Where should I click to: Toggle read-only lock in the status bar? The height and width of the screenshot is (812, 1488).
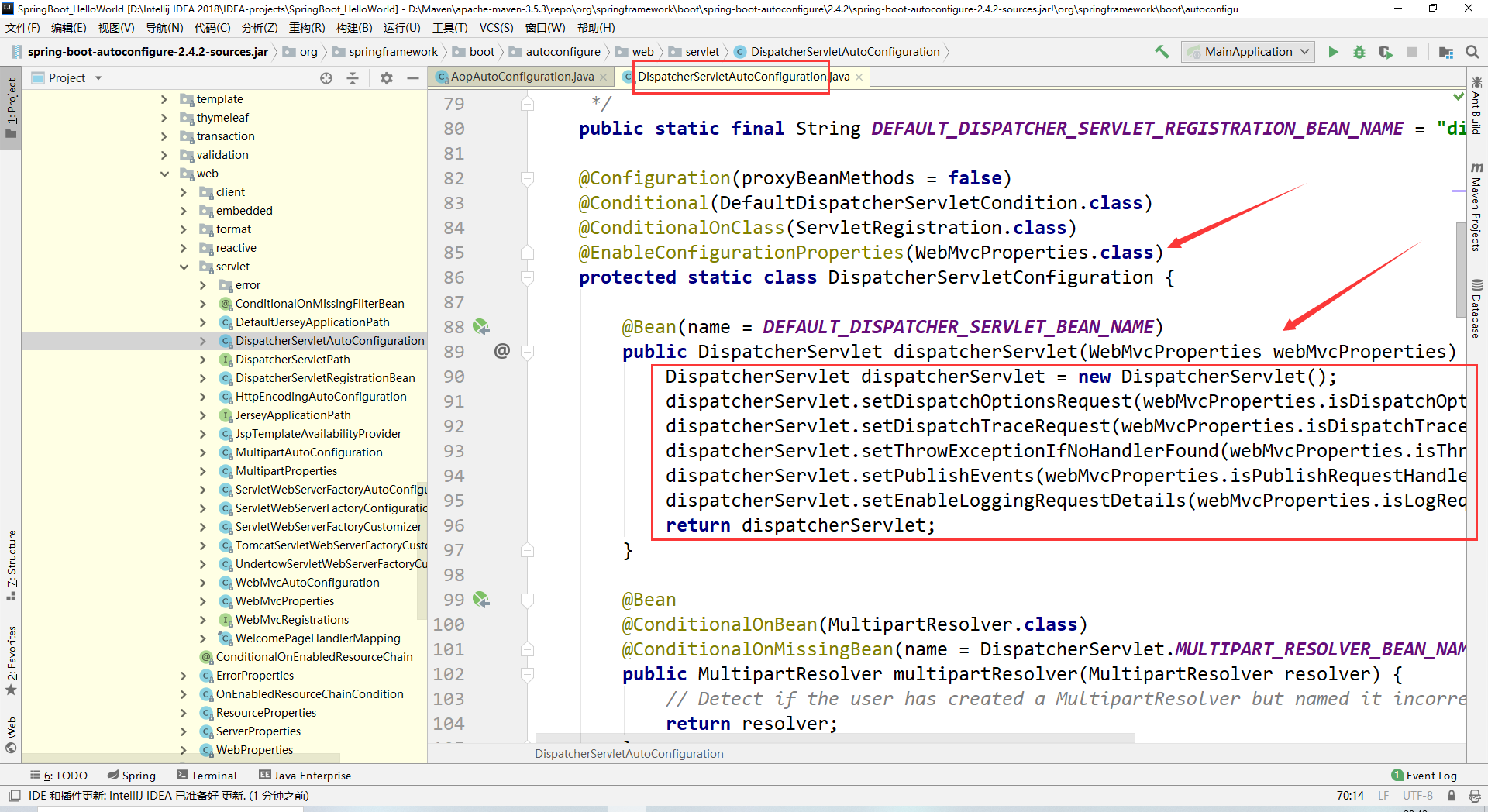coord(1452,796)
